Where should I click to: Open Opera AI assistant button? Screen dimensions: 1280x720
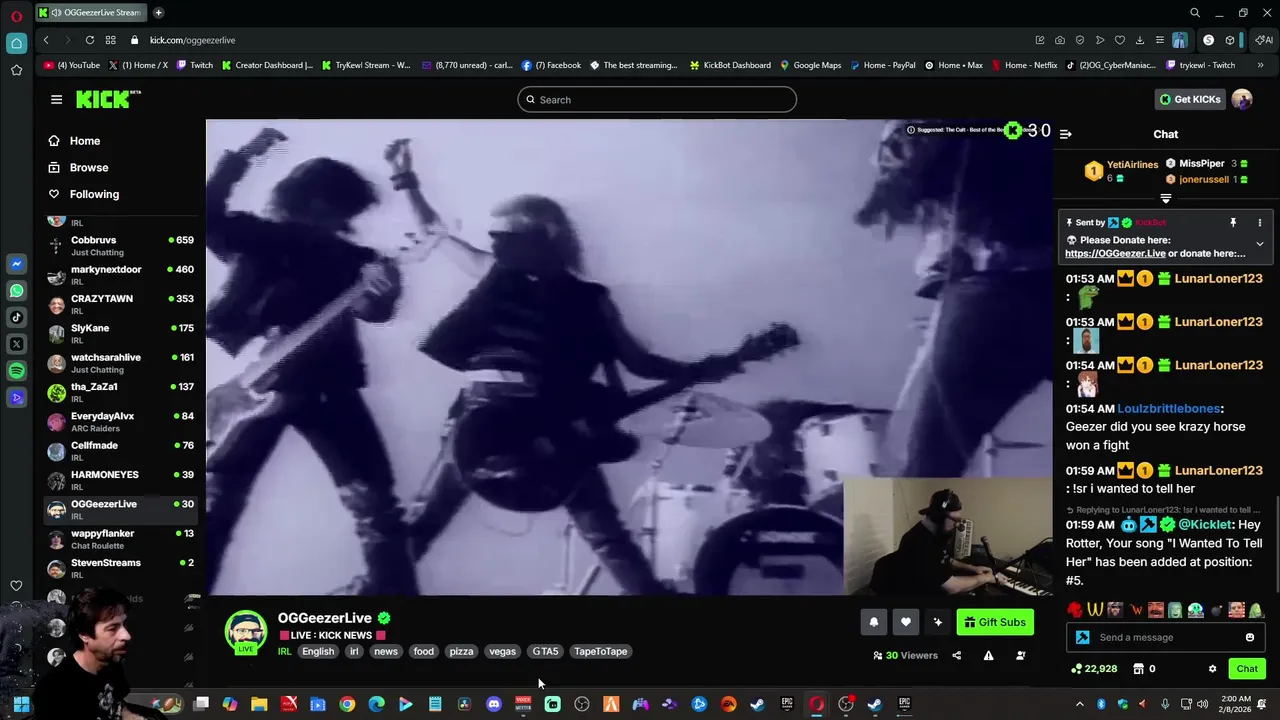(x=1264, y=40)
